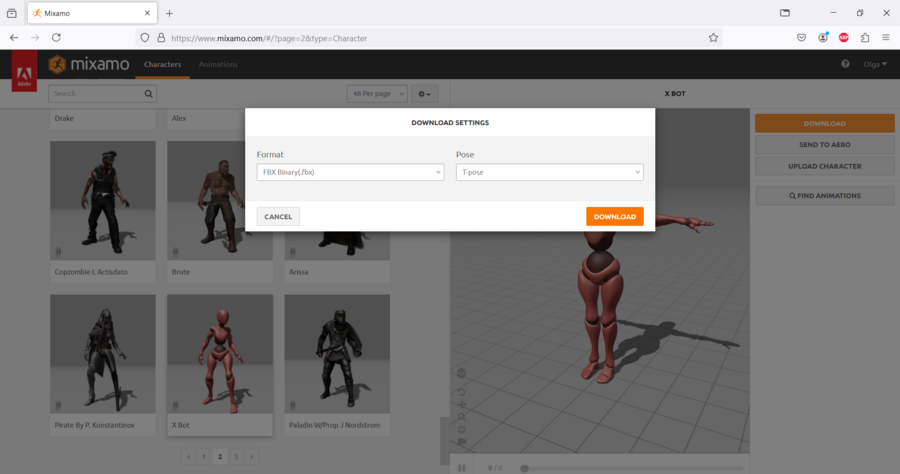Click the animation timeline slider handle

tap(524, 467)
